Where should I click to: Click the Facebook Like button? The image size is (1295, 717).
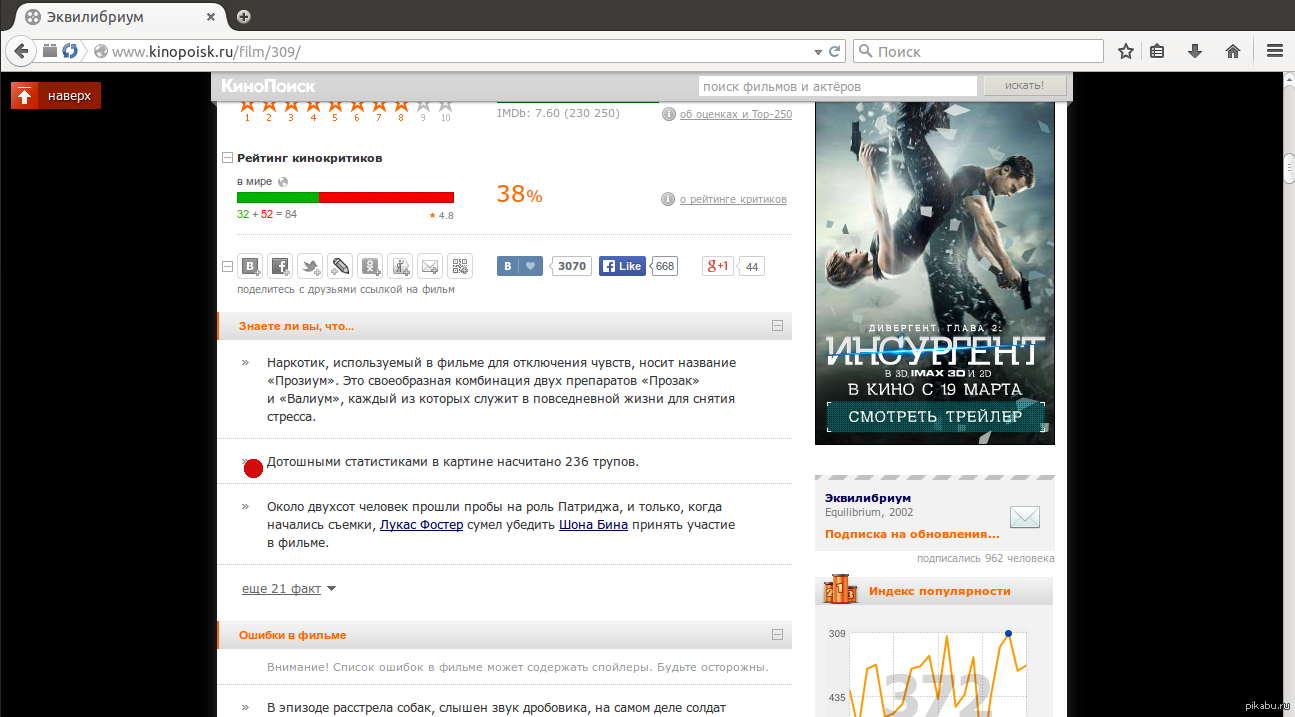click(622, 266)
